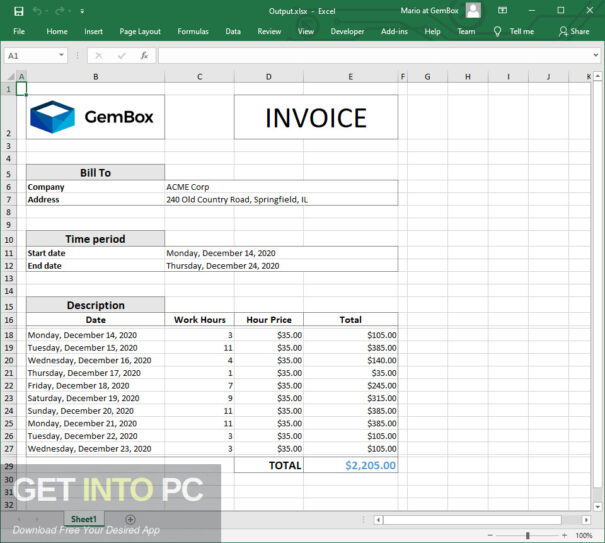605x543 pixels.
Task: Click the zoom slider handle
Action: pos(527,535)
